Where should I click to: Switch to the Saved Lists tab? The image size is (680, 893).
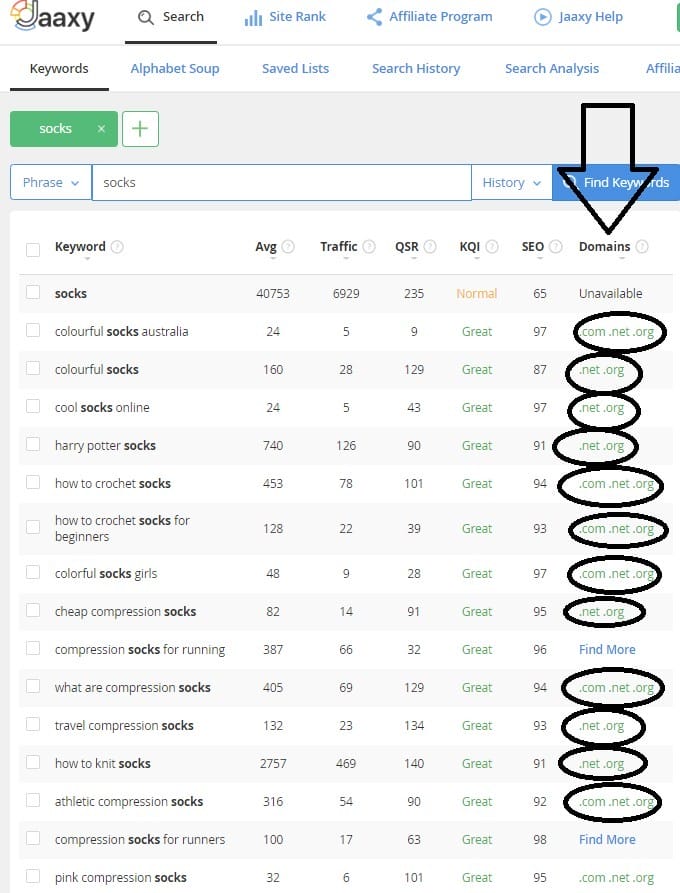coord(296,68)
